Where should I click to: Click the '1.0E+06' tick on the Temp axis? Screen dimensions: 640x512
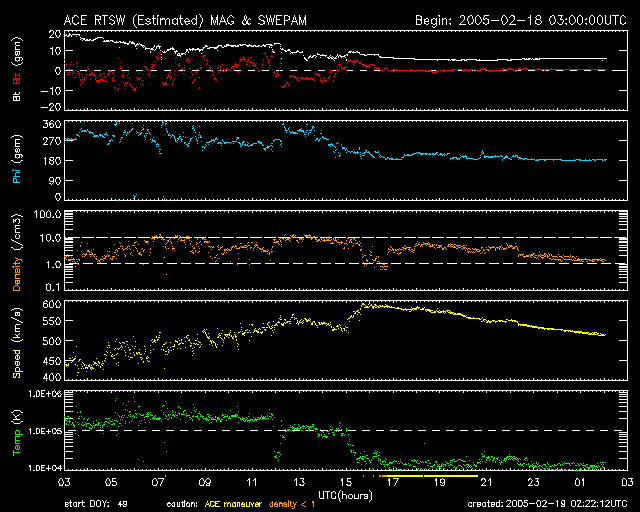(45, 394)
